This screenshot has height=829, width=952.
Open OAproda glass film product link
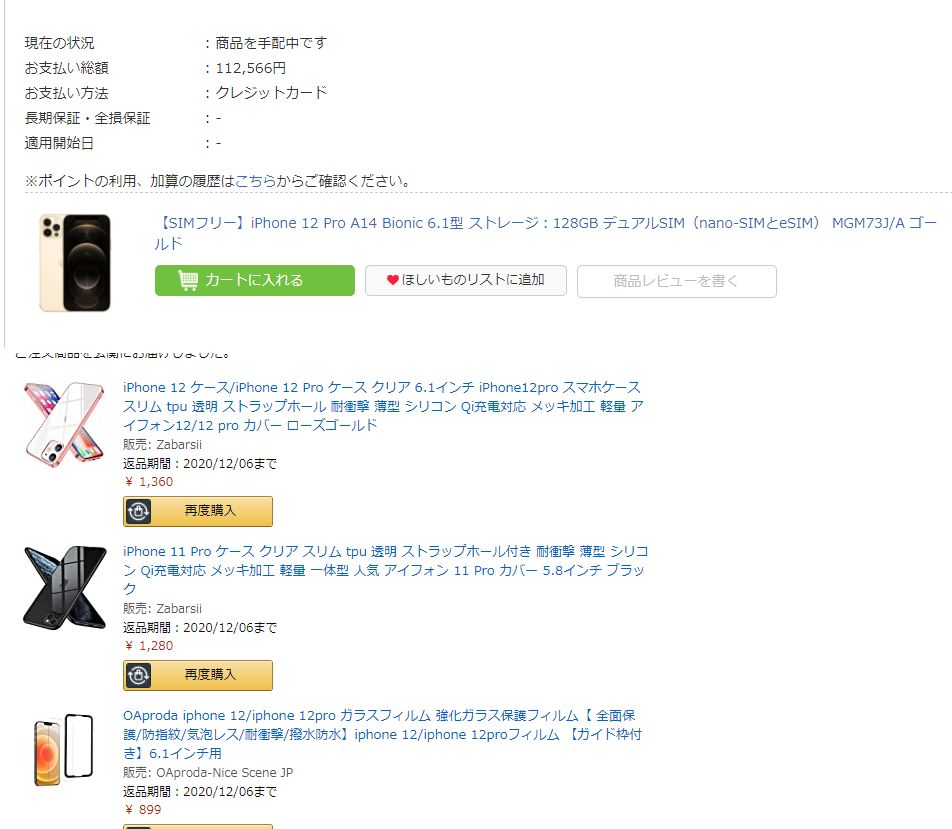[x=382, y=734]
